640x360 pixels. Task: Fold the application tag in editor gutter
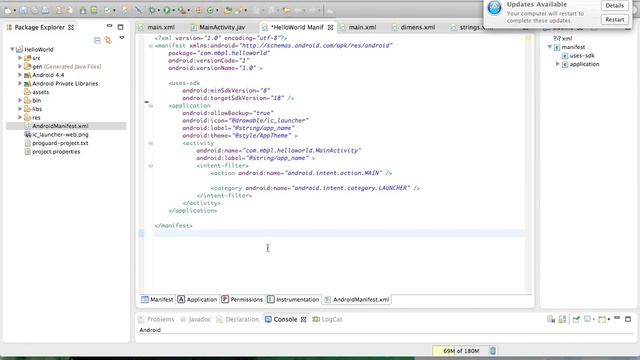click(x=151, y=106)
